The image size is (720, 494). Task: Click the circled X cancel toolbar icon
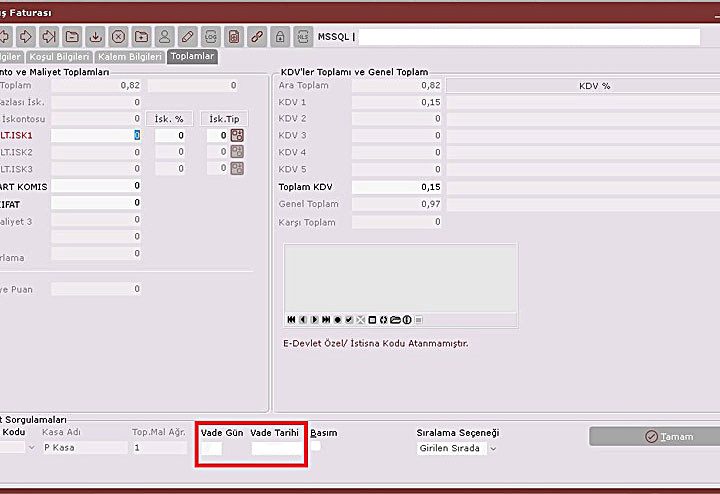119,37
